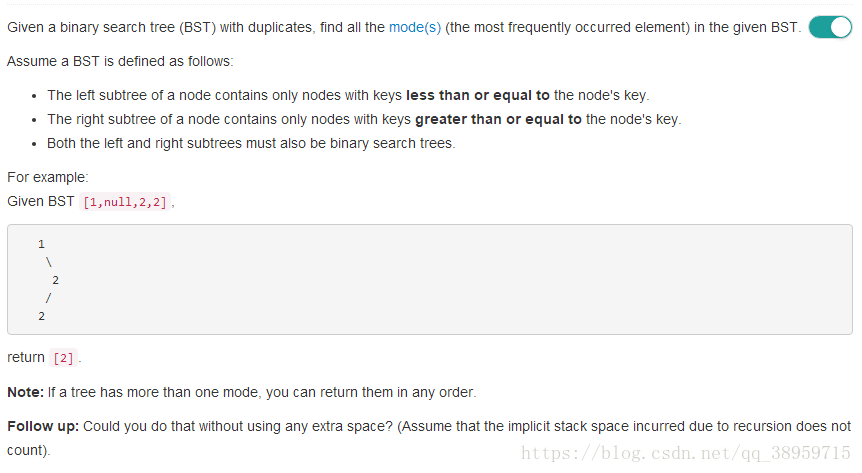Click the root node 1 in tree diagram
862x473 pixels.
click(x=41, y=244)
